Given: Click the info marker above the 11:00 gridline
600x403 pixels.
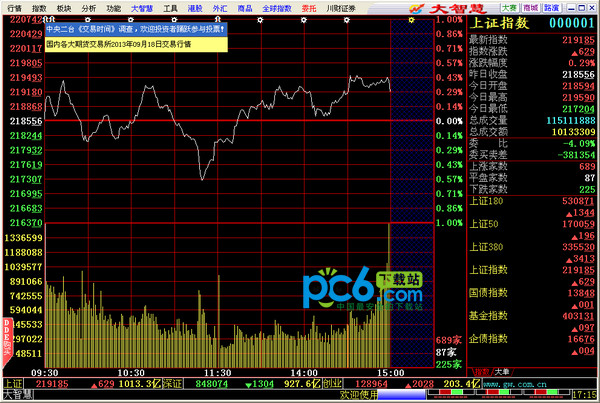Looking at the screenshot, I should [174, 20].
